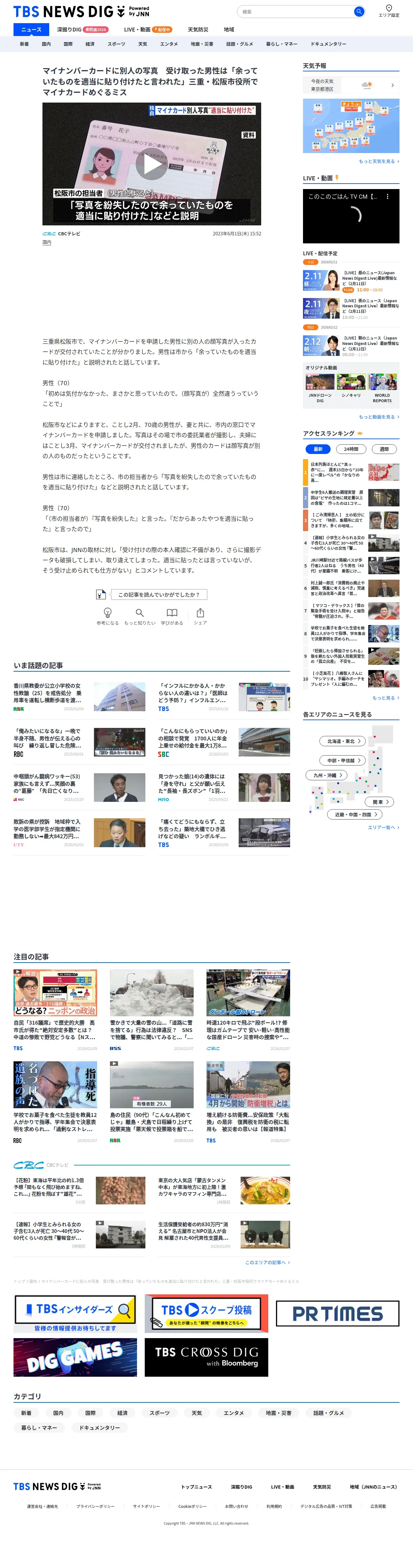The image size is (413, 1568).
Task: Open the three-dot menu on LIVE player
Action: [387, 197]
